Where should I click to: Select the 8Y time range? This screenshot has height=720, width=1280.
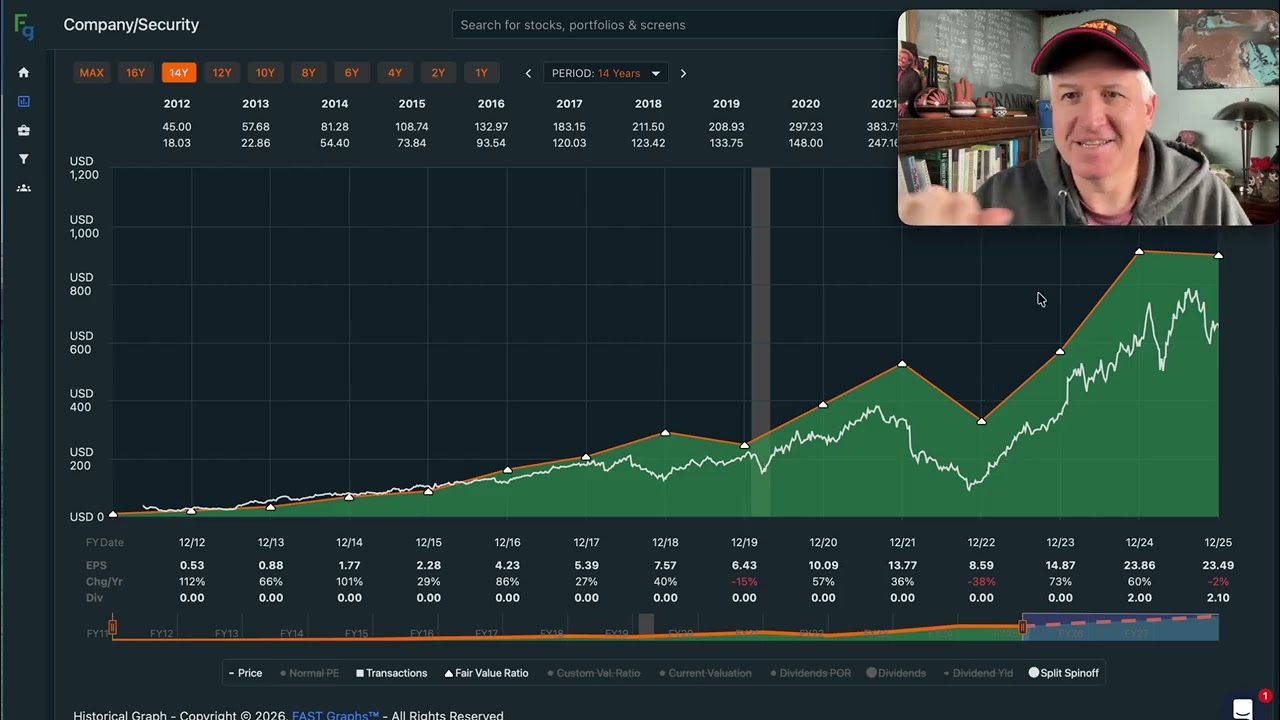[308, 73]
